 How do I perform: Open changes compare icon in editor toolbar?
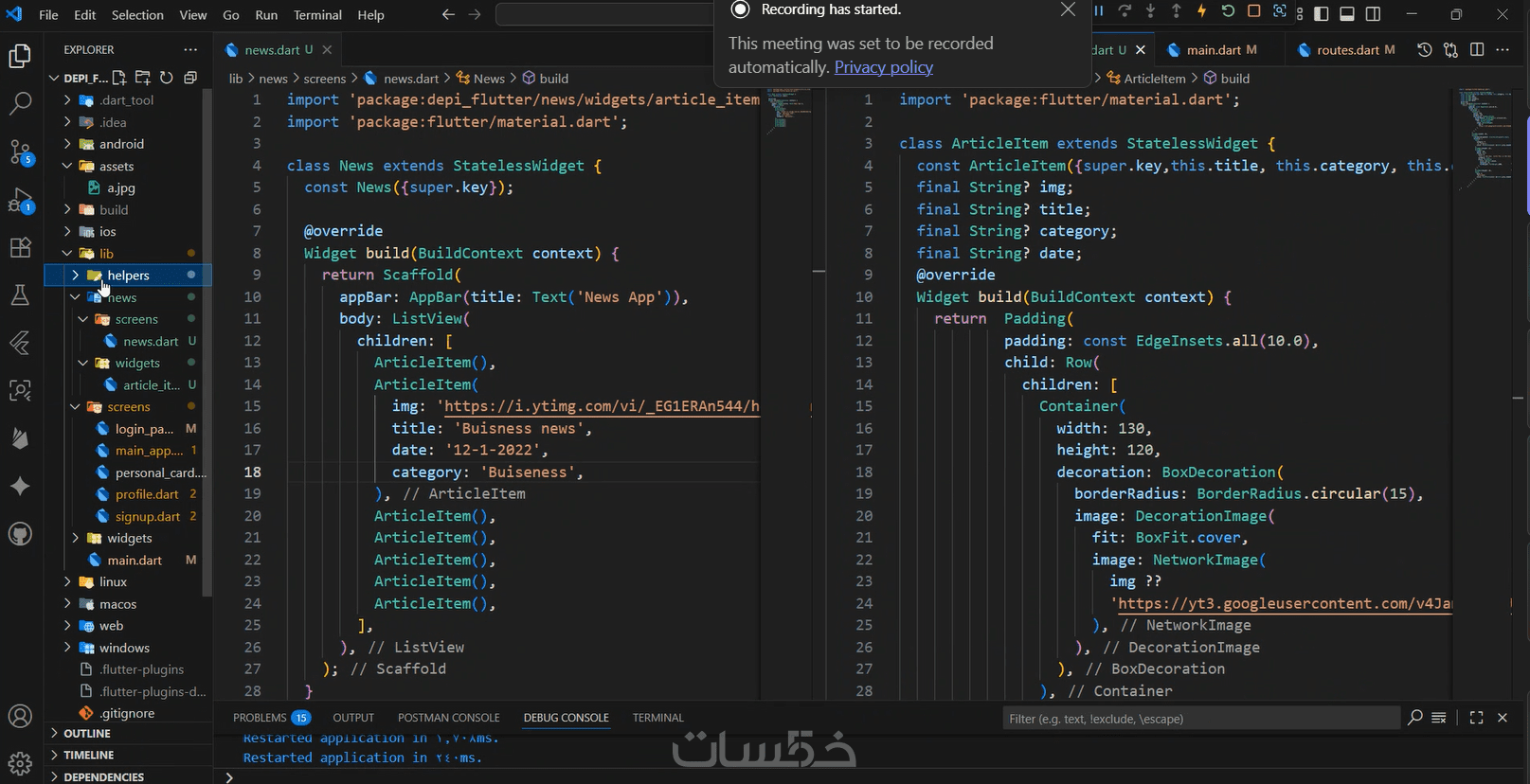pos(1450,50)
